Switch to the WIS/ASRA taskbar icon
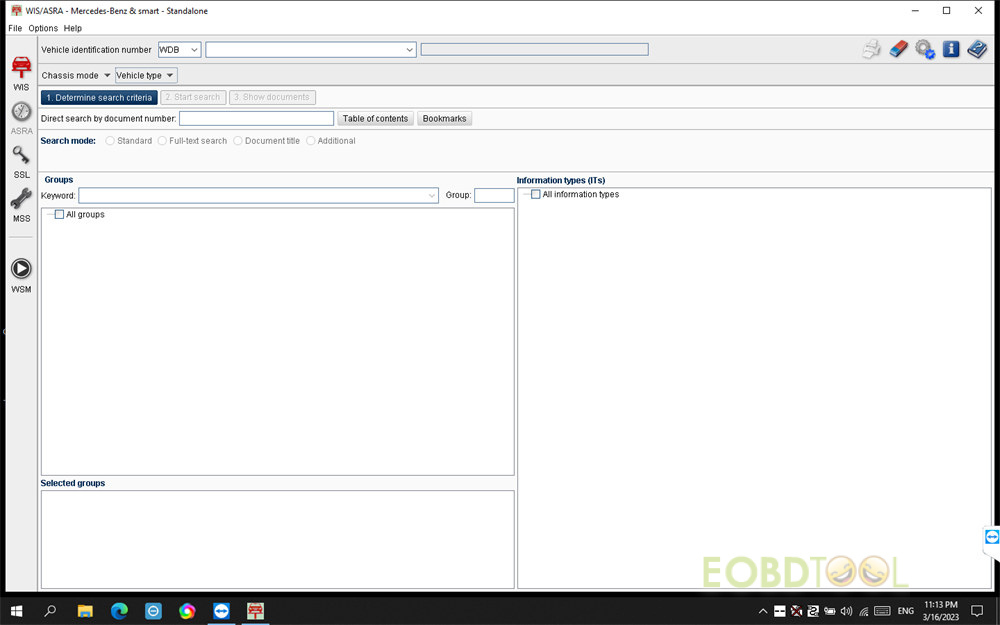Image resolution: width=1000 pixels, height=625 pixels. pyautogui.click(x=255, y=611)
